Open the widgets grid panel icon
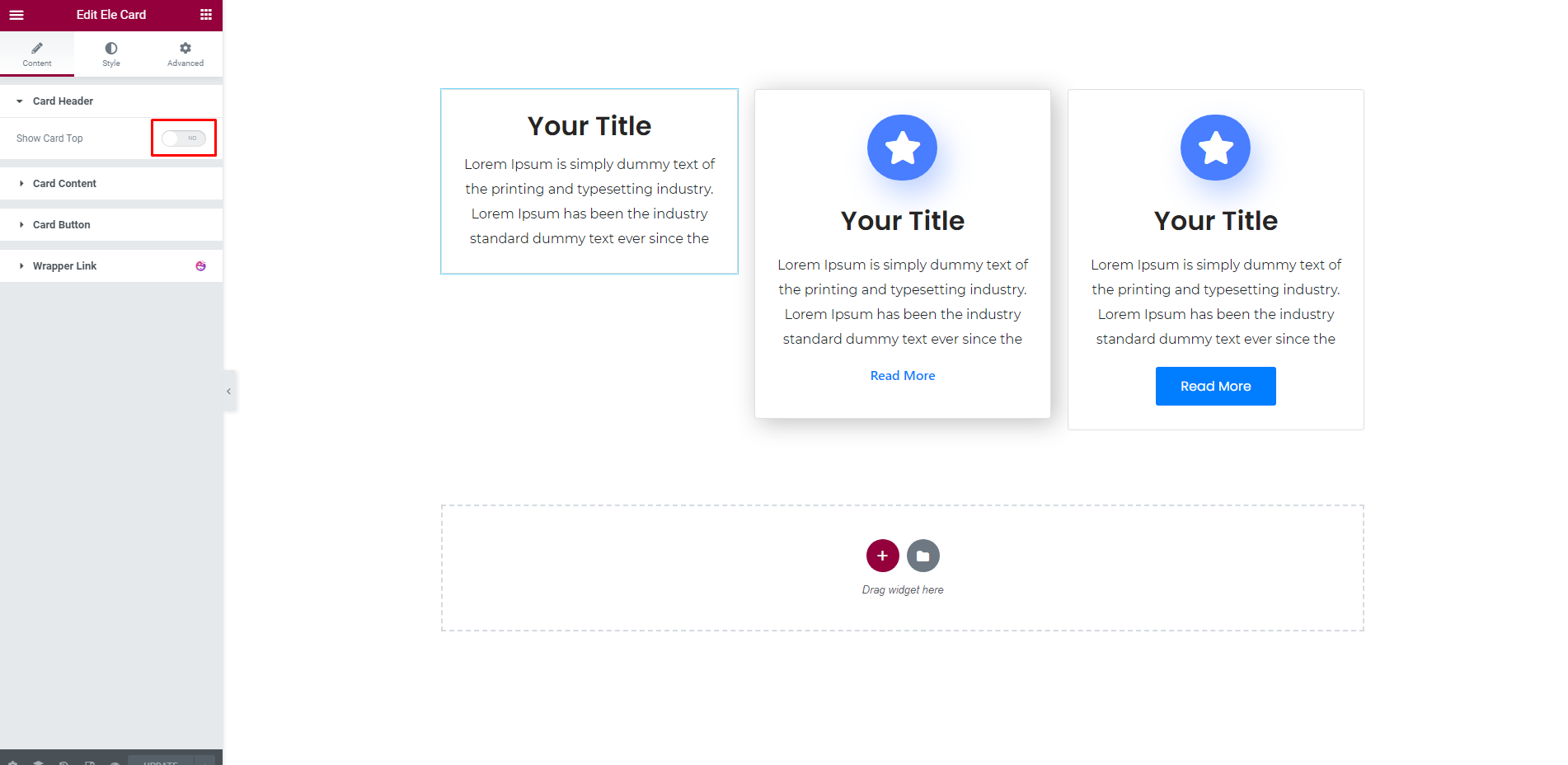This screenshot has height=765, width=1568. [x=206, y=15]
